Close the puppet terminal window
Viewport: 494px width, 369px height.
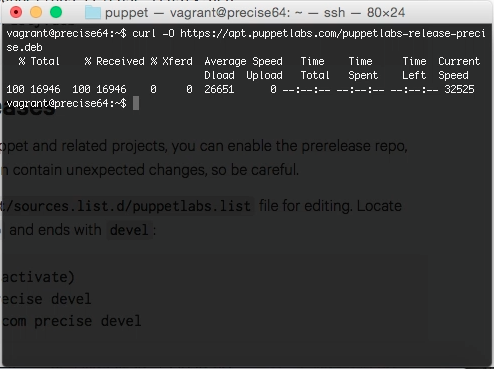pos(16,12)
